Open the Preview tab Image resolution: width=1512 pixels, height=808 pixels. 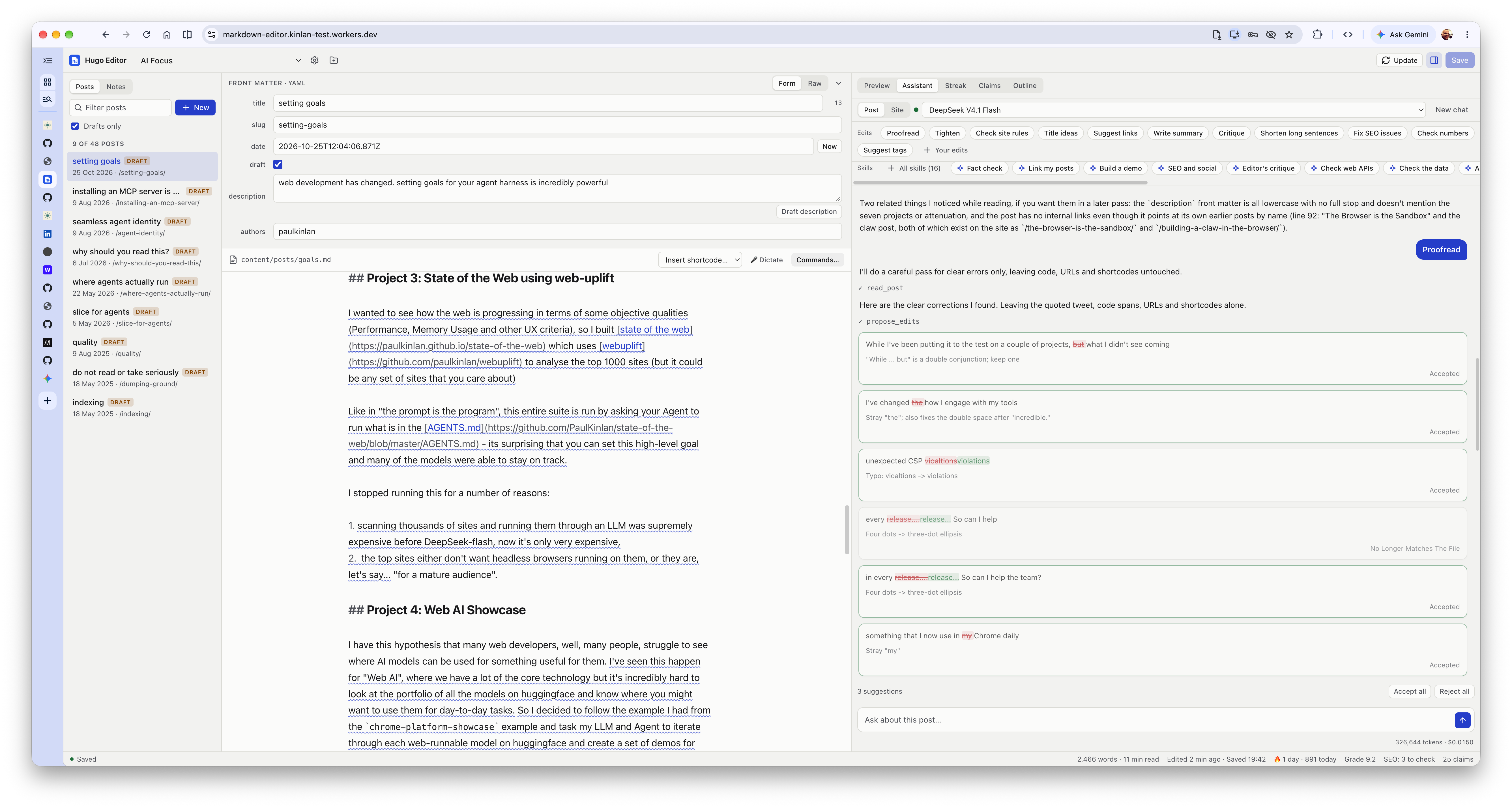tap(876, 86)
